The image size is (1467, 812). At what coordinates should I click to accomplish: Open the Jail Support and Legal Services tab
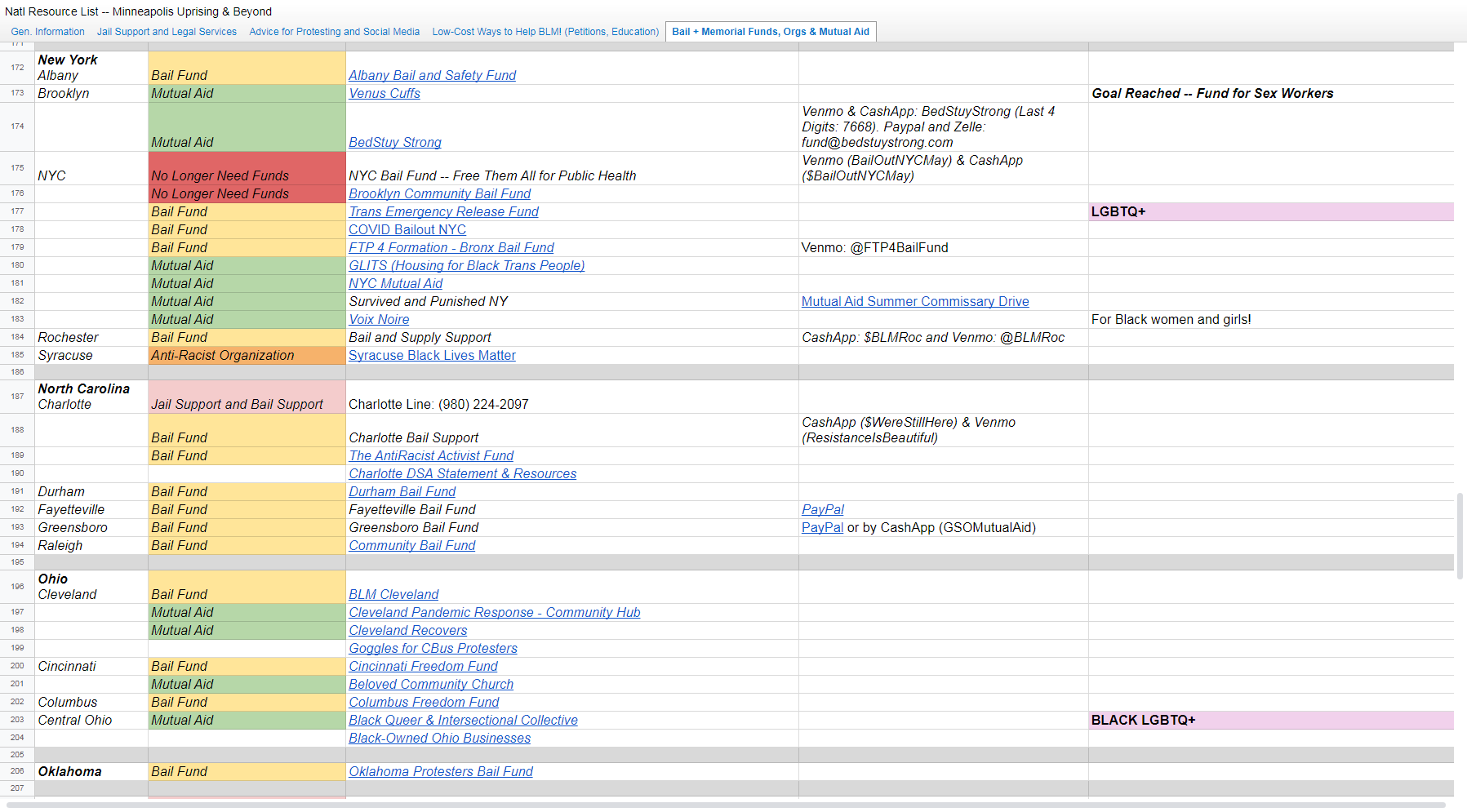pos(167,32)
